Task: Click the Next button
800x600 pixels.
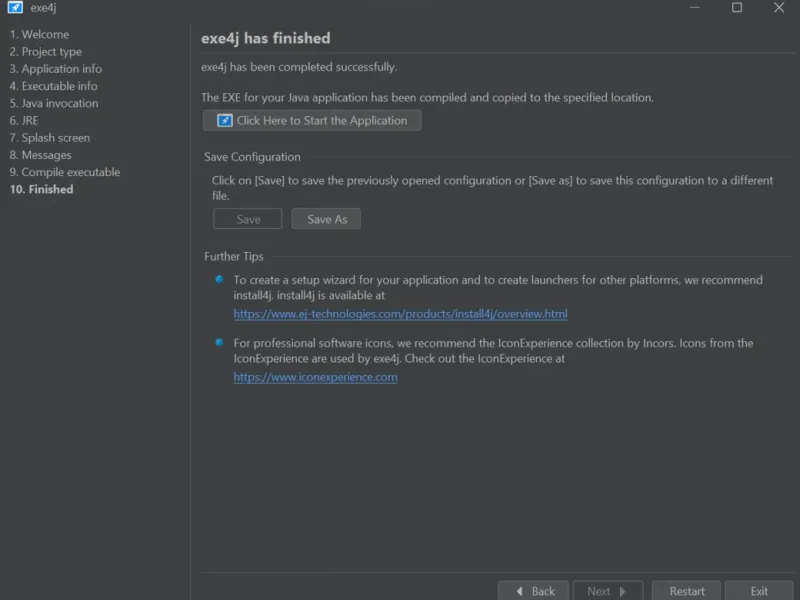Action: 608,591
